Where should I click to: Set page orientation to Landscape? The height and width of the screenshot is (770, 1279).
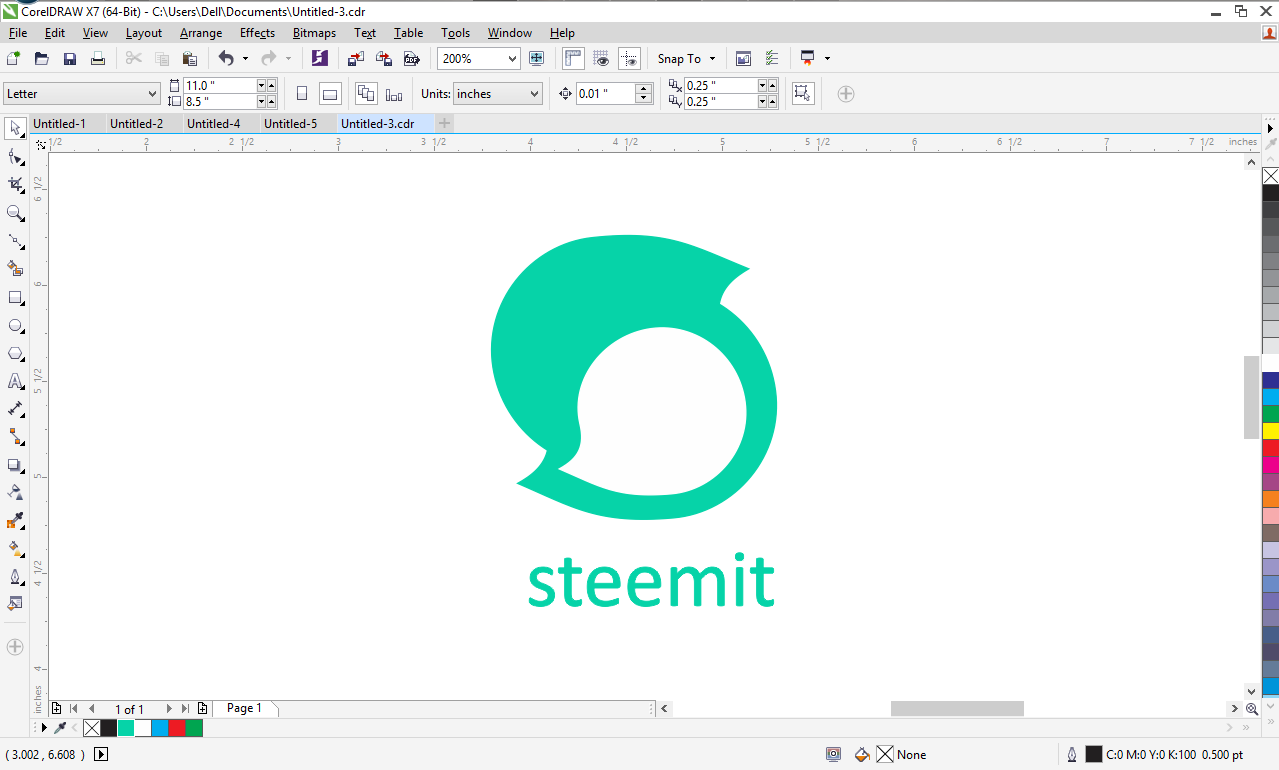(330, 94)
